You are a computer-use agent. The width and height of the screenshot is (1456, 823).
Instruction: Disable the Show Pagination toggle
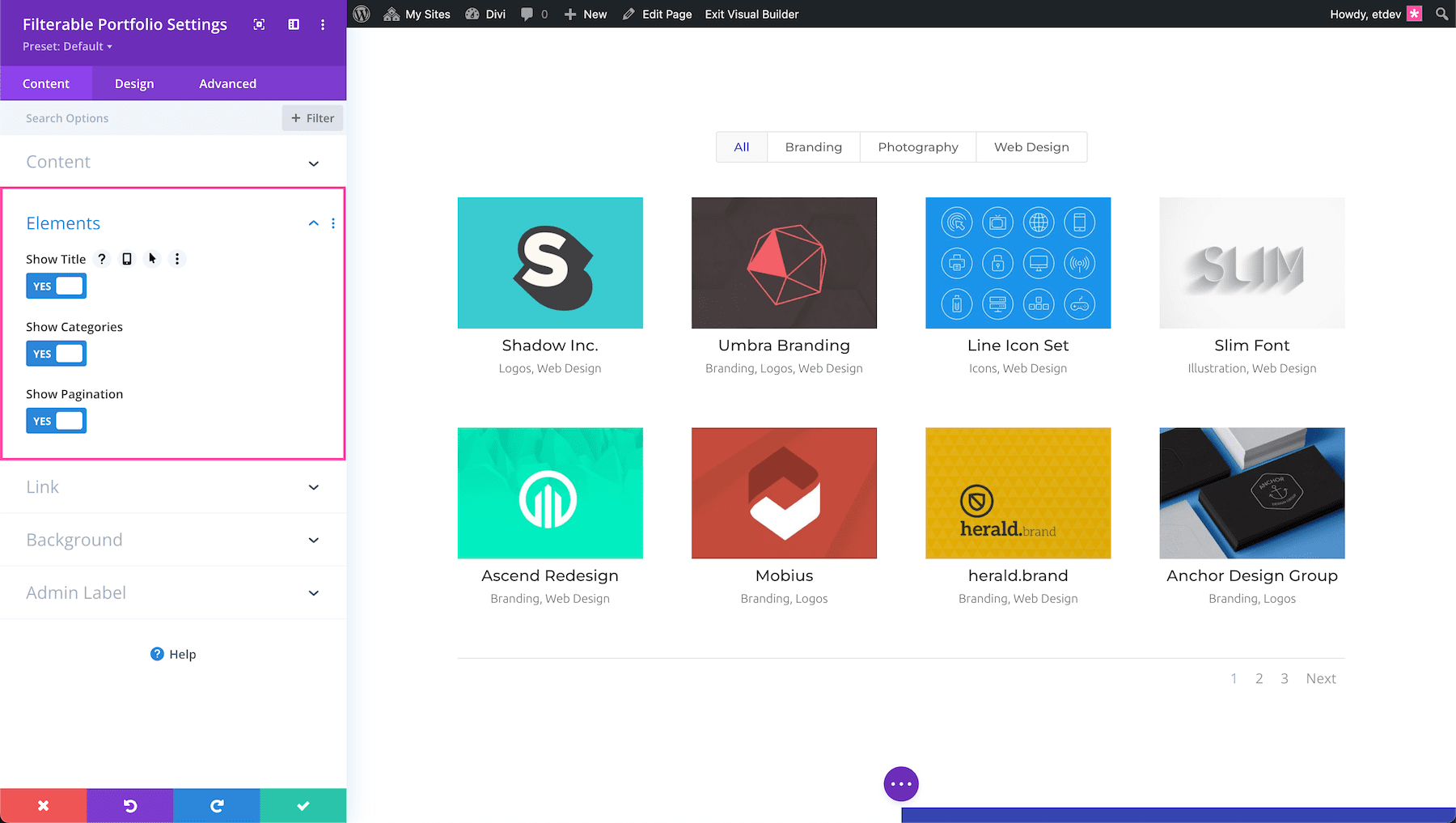pyautogui.click(x=56, y=420)
